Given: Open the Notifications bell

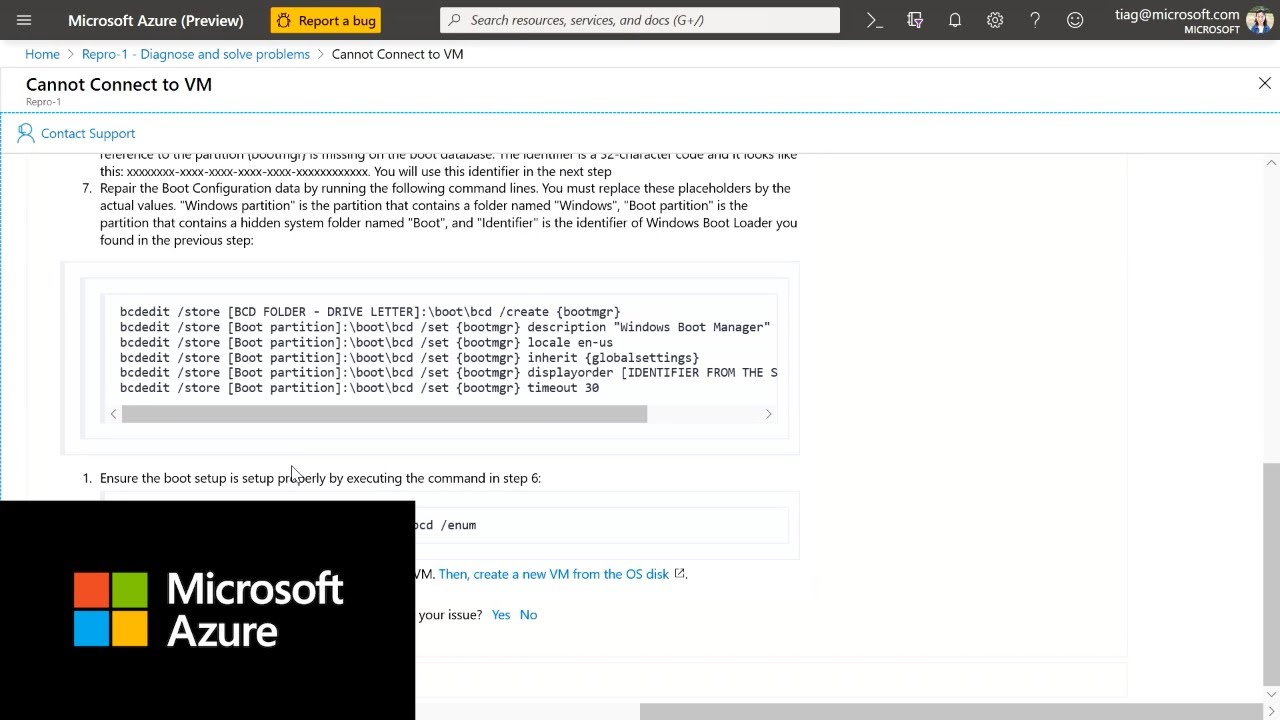Looking at the screenshot, I should (x=955, y=20).
